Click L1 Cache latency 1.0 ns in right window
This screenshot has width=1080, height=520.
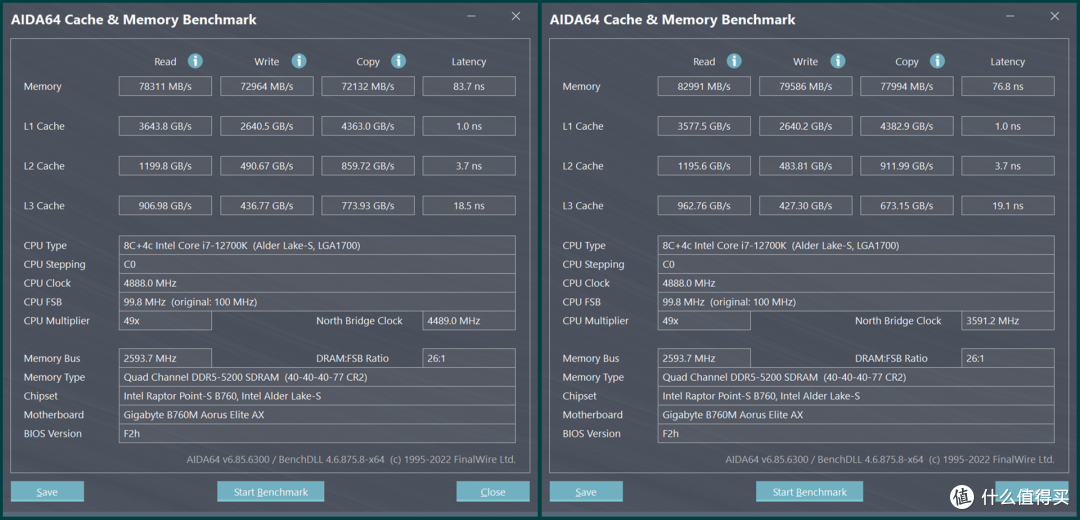[x=1008, y=126]
